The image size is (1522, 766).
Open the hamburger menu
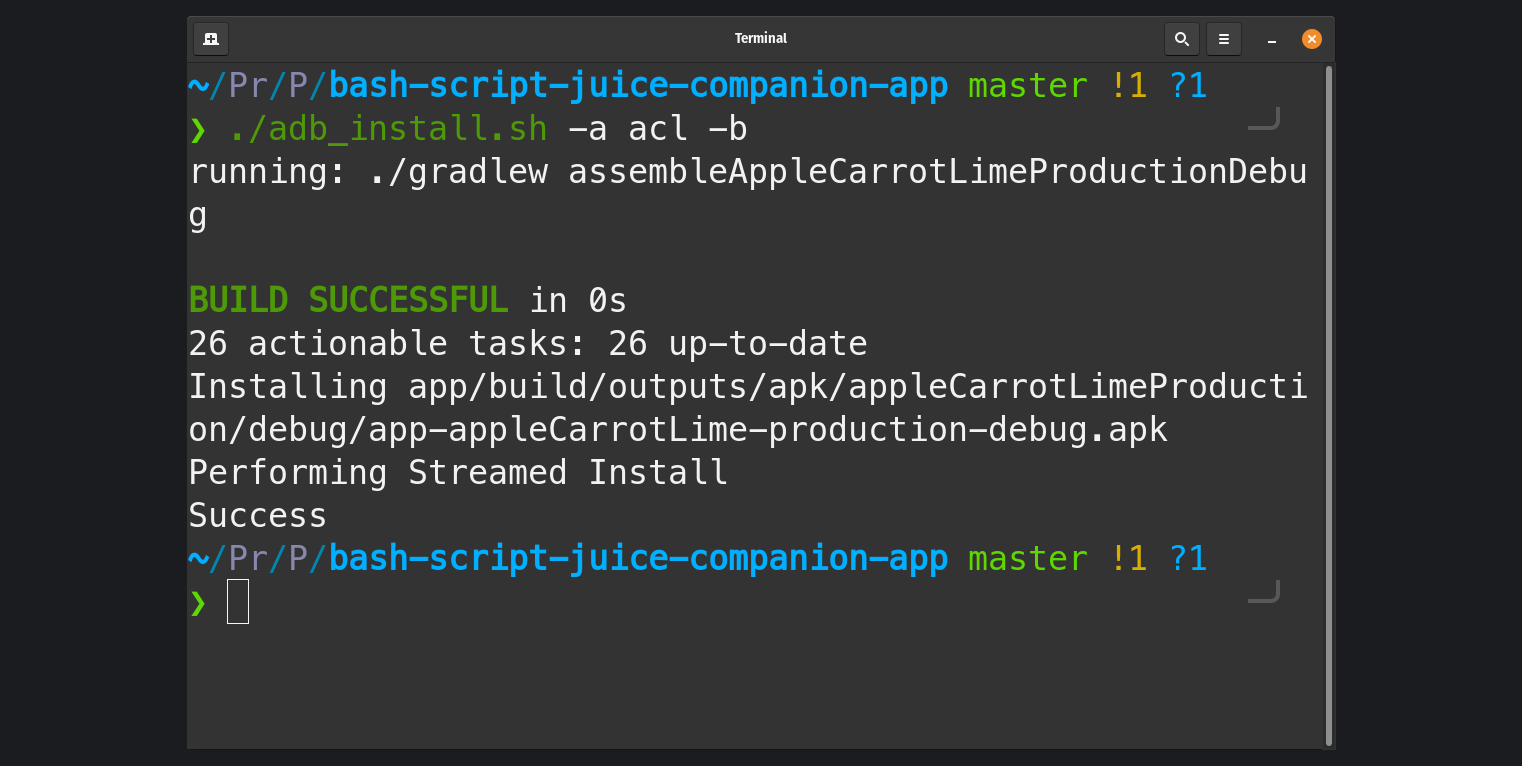coord(1223,39)
